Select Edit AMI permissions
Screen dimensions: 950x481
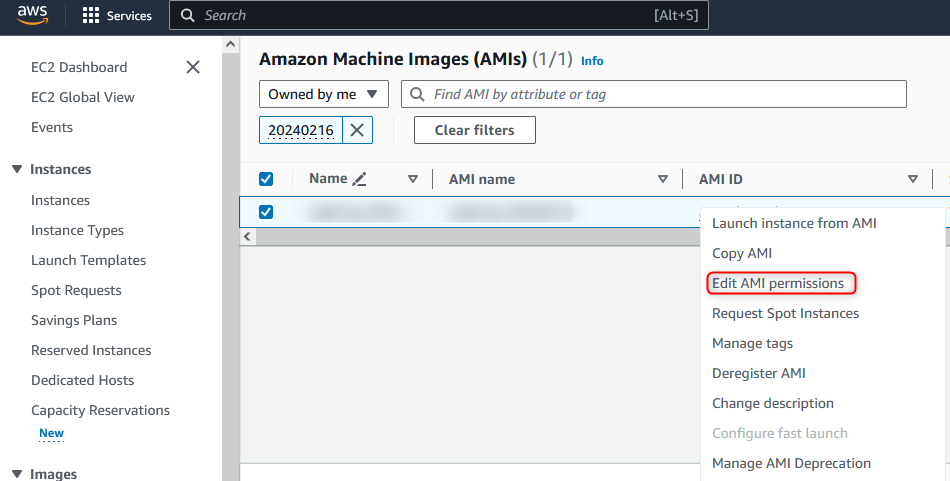(x=778, y=284)
